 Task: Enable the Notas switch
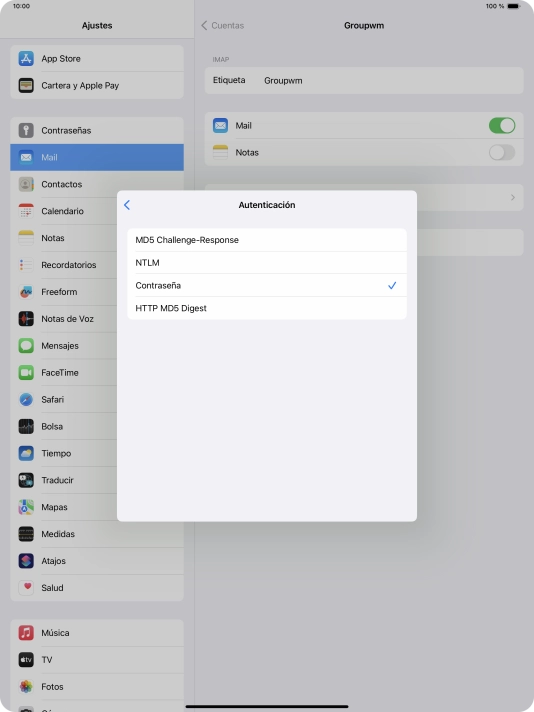click(x=502, y=153)
